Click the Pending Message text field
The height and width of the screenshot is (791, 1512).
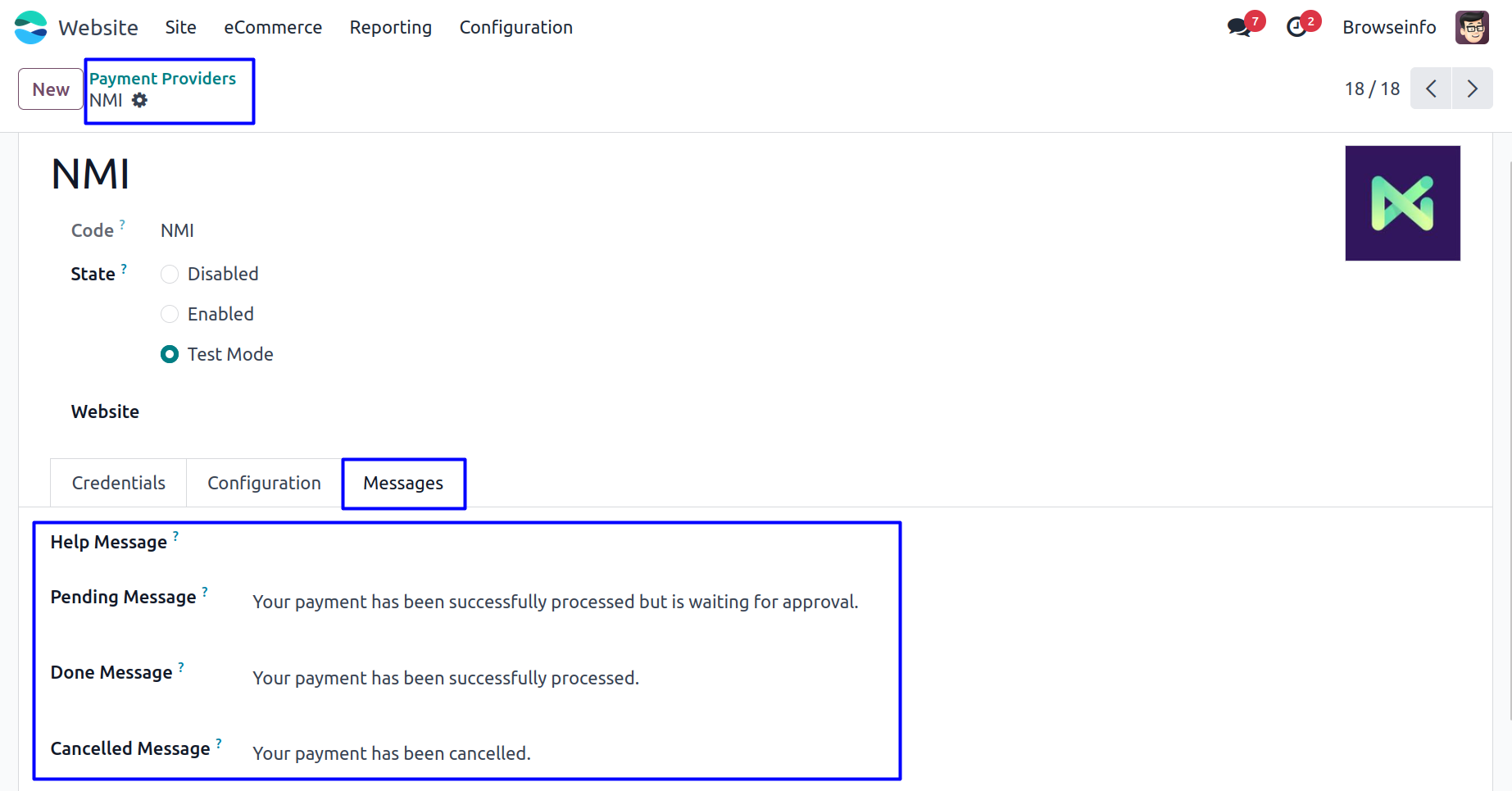[556, 602]
